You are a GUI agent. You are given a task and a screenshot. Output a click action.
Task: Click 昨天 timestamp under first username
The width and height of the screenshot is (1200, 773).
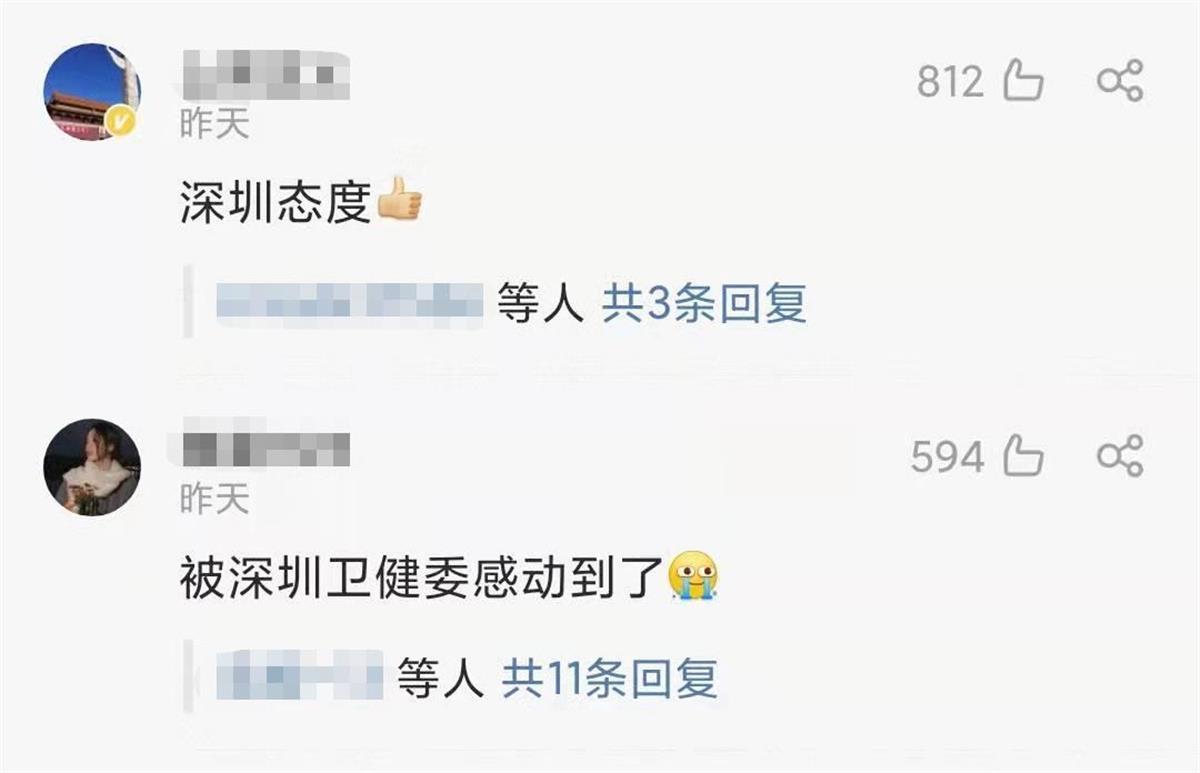pyautogui.click(x=214, y=124)
